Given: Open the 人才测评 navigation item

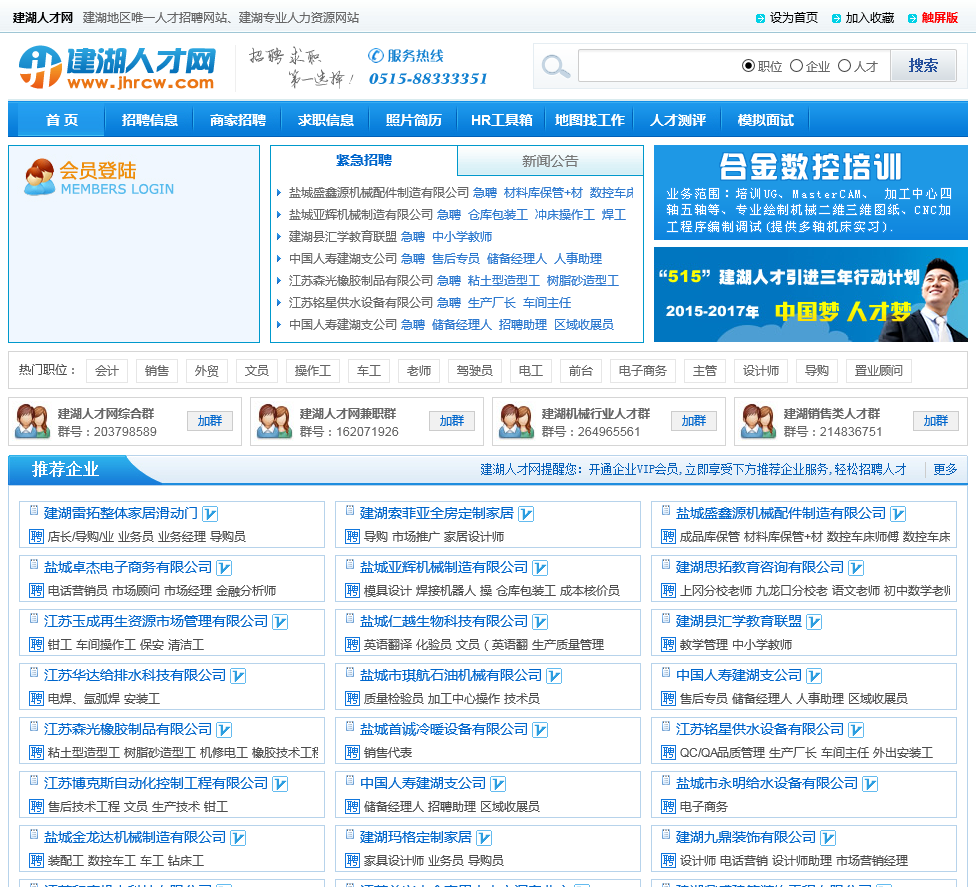Looking at the screenshot, I should (677, 120).
